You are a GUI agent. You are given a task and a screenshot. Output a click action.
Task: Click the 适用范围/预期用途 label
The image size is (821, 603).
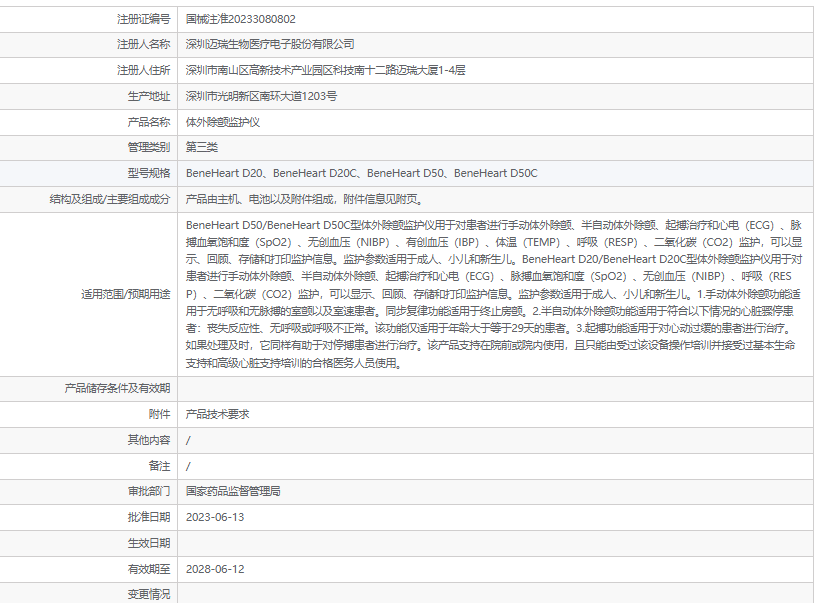126,294
